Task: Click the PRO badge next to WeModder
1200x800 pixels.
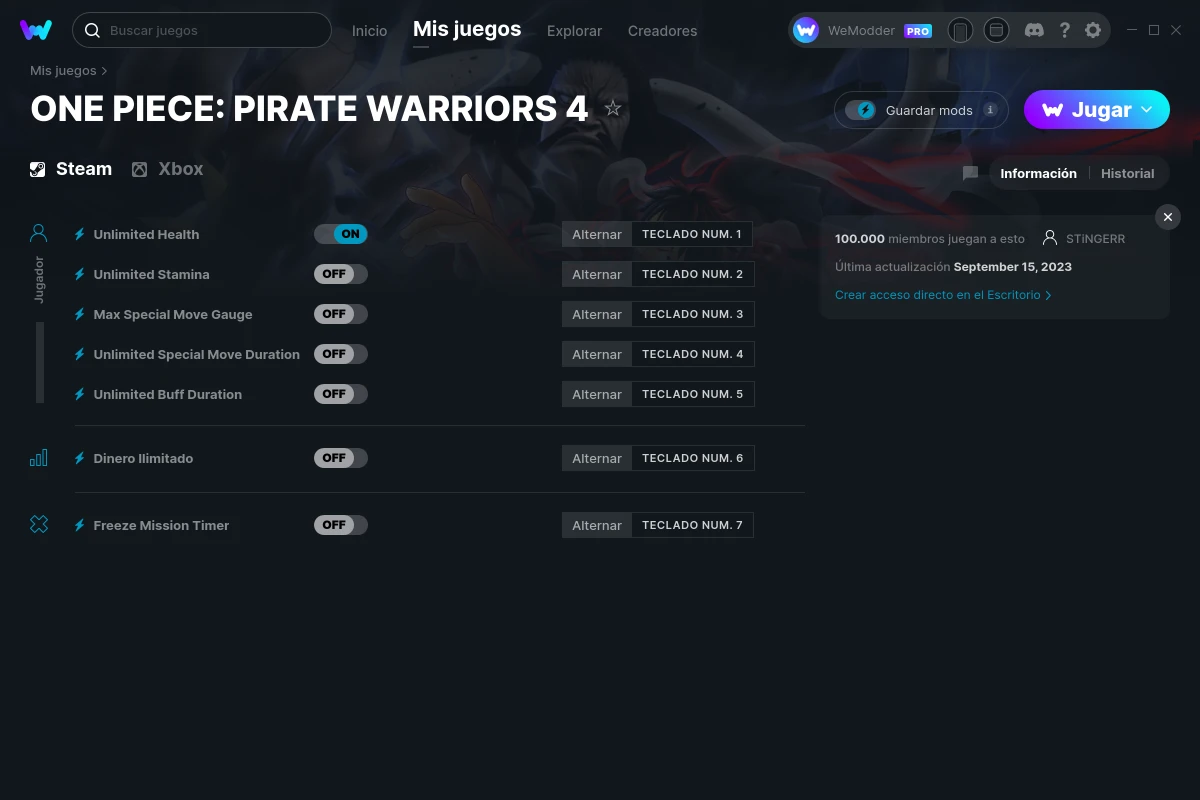Action: tap(918, 31)
